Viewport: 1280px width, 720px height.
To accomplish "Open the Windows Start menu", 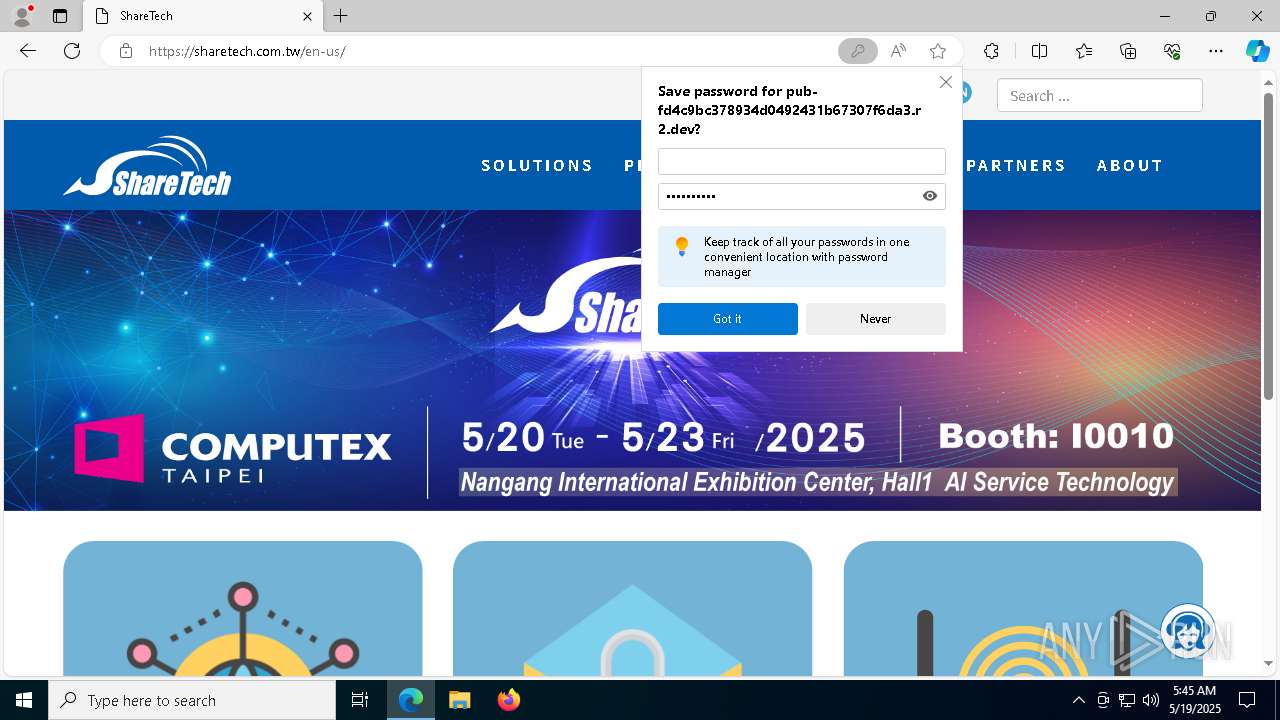I will pos(24,700).
